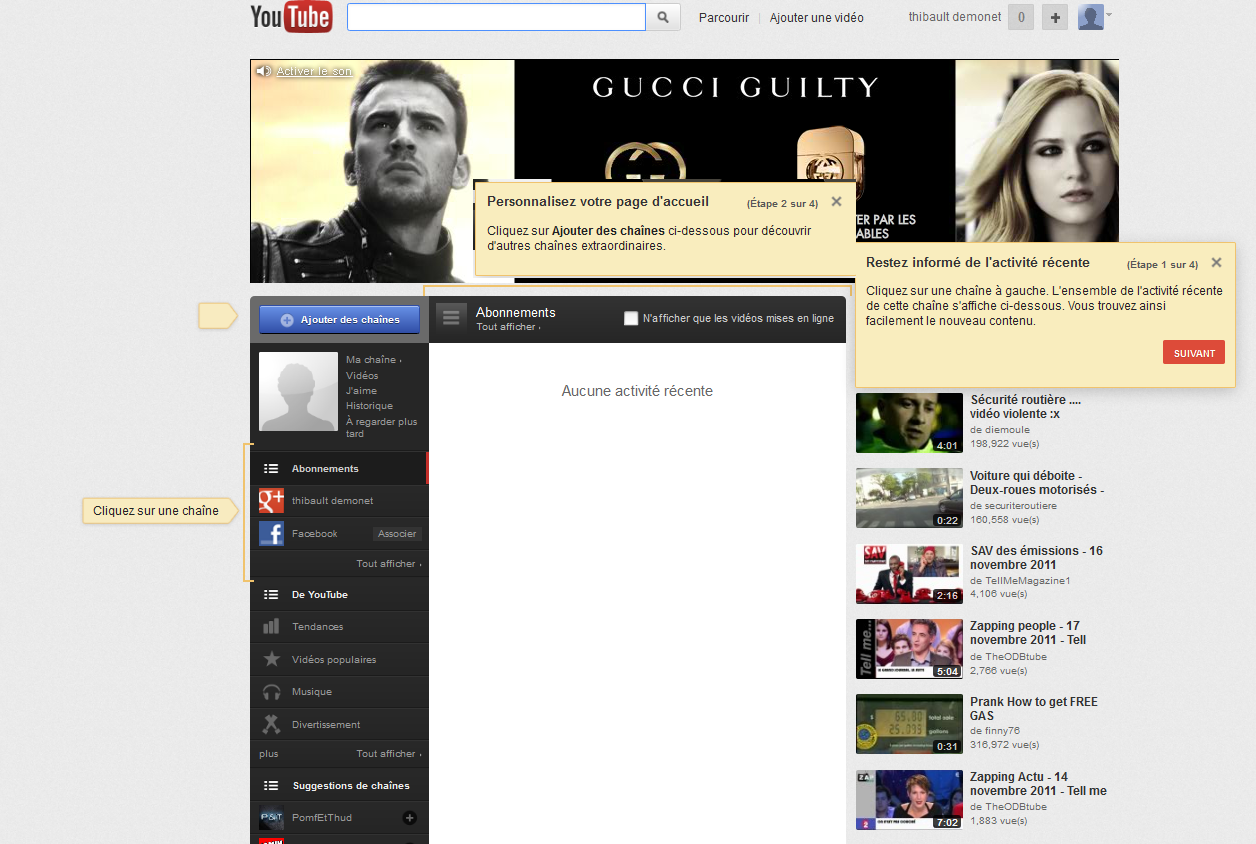1256x844 pixels.
Task: Close the Restez informé tooltip
Action: (1216, 263)
